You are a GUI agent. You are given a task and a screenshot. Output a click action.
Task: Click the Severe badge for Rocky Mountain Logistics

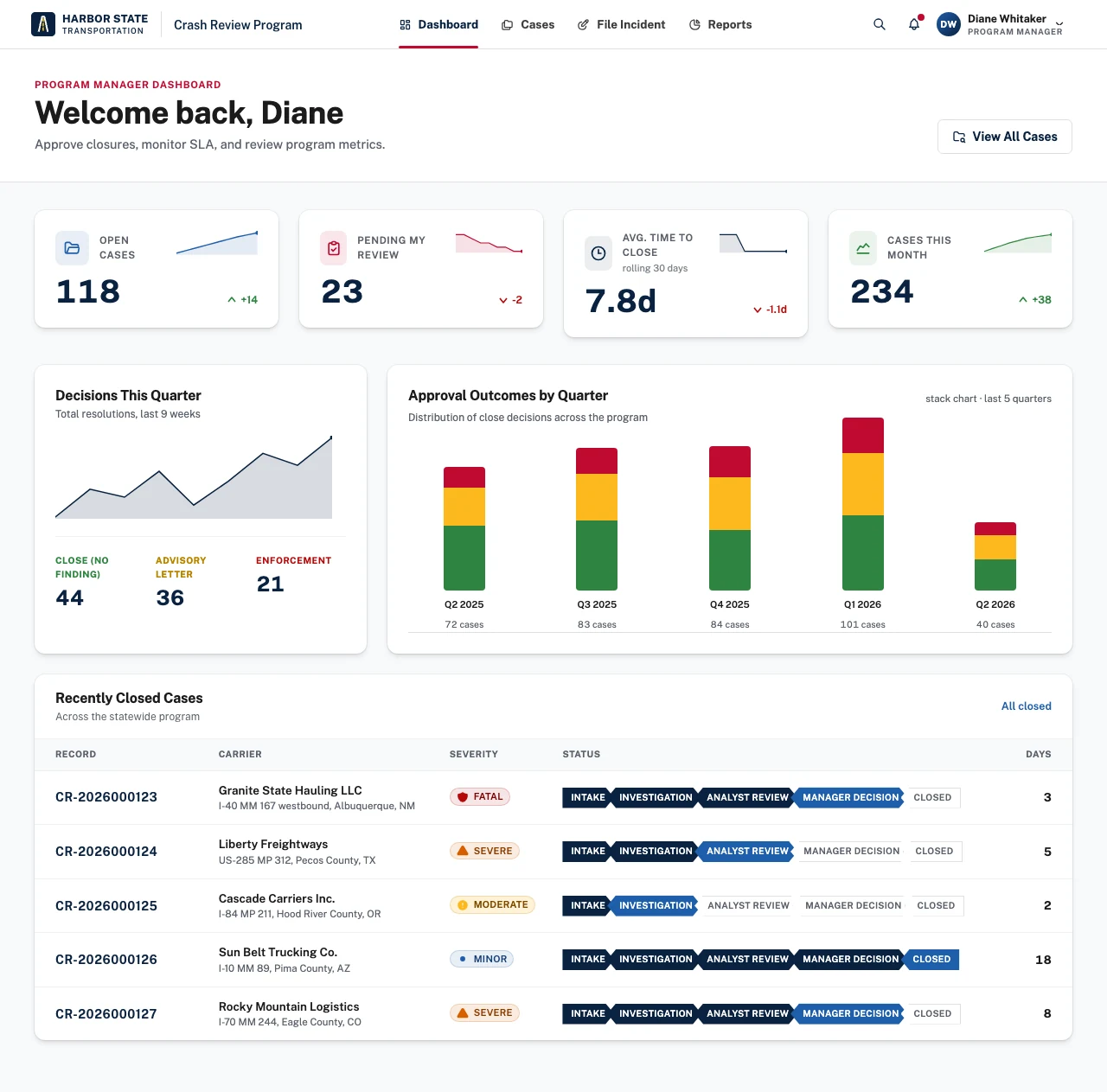pos(484,1012)
